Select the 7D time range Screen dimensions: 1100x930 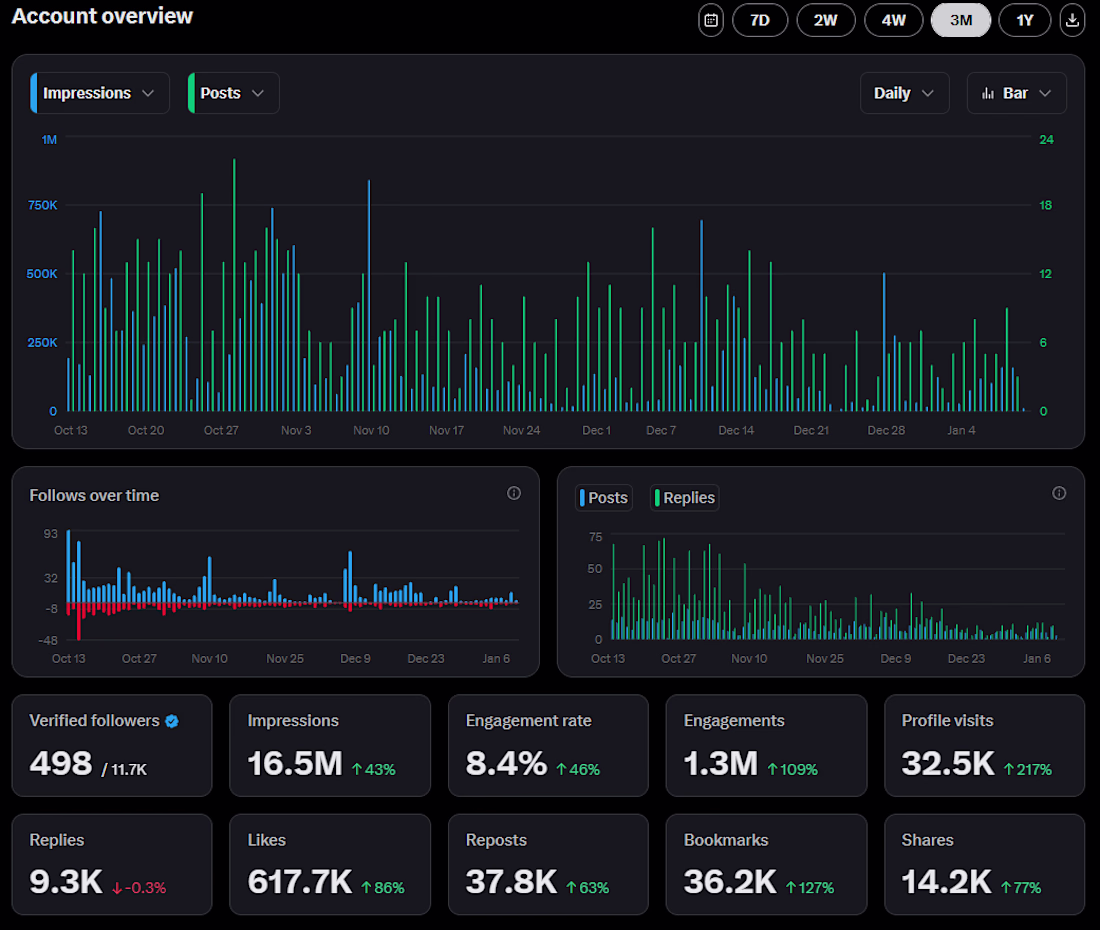tap(760, 20)
